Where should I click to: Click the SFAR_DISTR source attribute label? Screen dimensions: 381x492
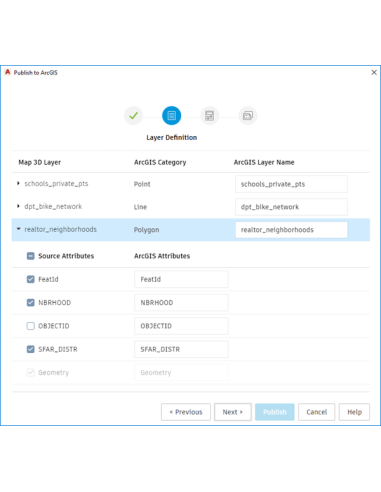pos(58,349)
